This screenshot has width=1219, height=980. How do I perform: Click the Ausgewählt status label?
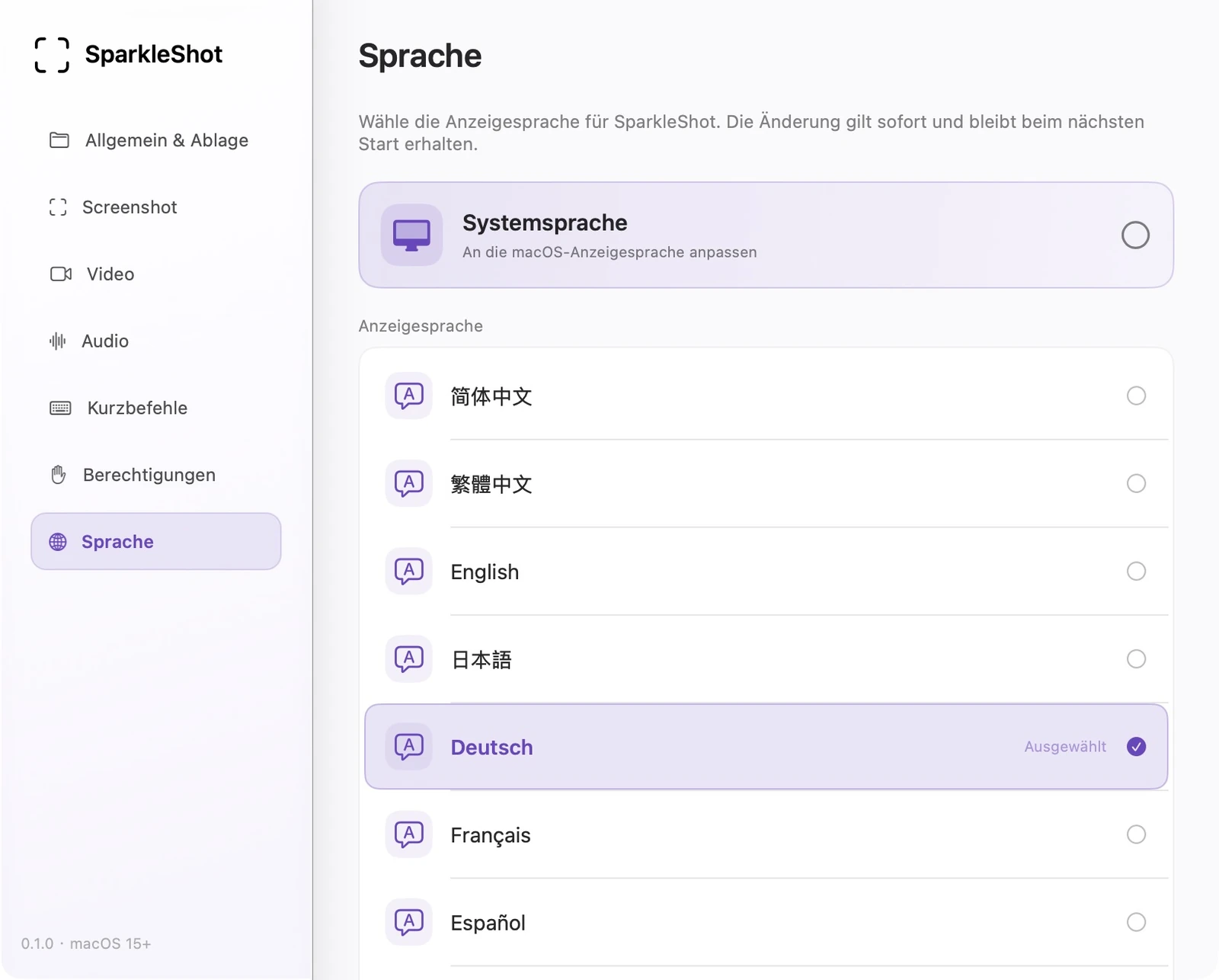[x=1065, y=746]
